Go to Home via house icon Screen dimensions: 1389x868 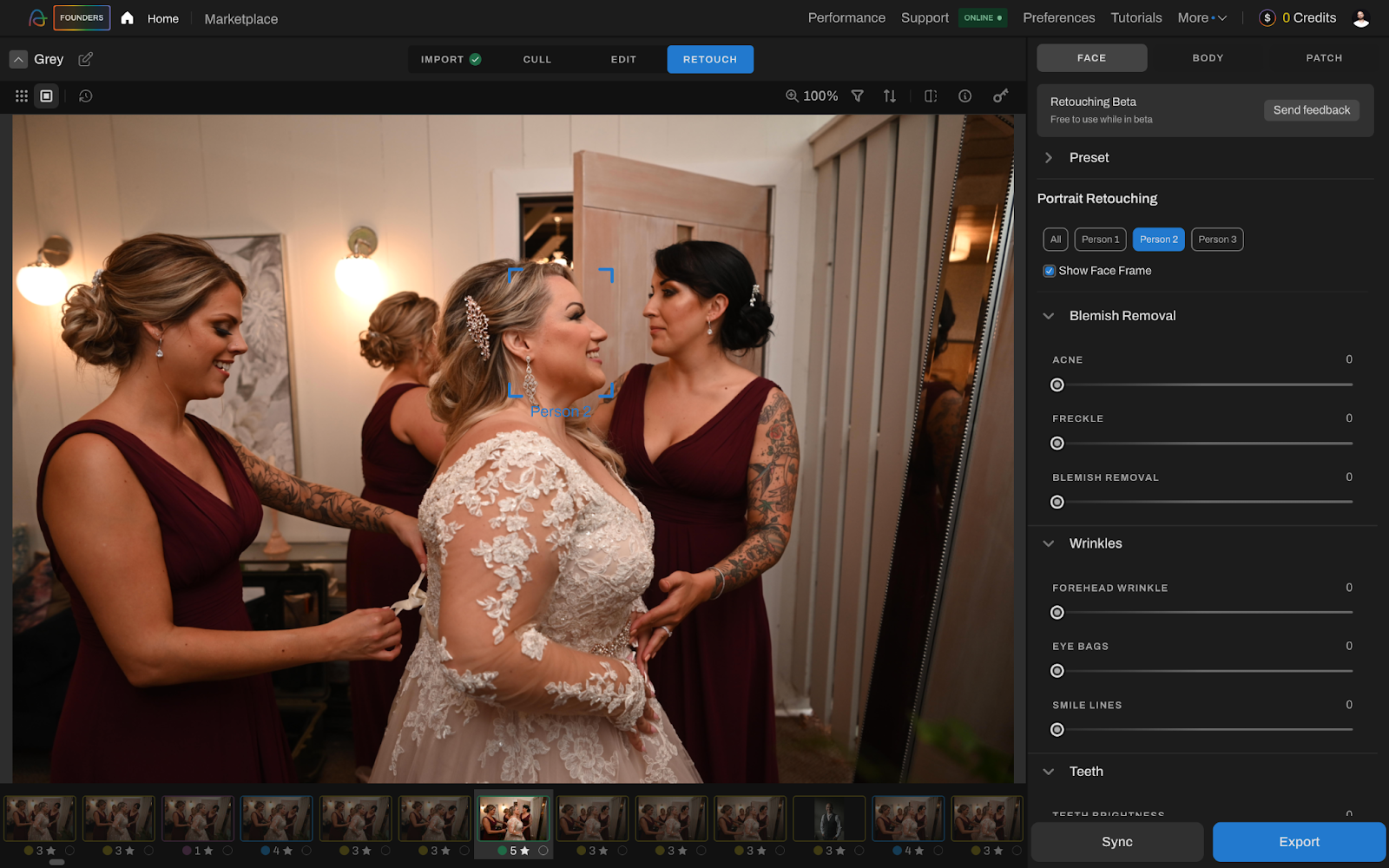tap(128, 18)
